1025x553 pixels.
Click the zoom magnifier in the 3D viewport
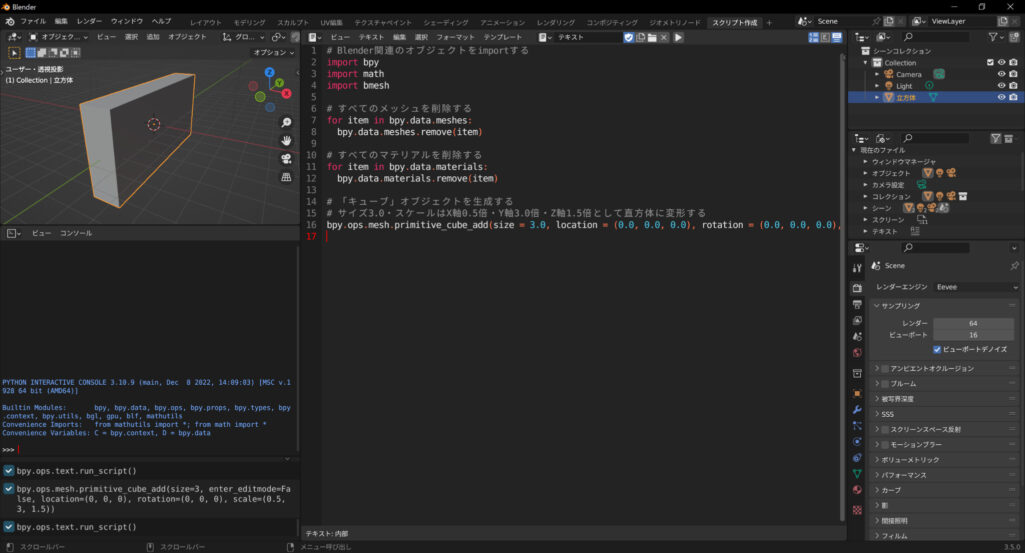[x=286, y=122]
